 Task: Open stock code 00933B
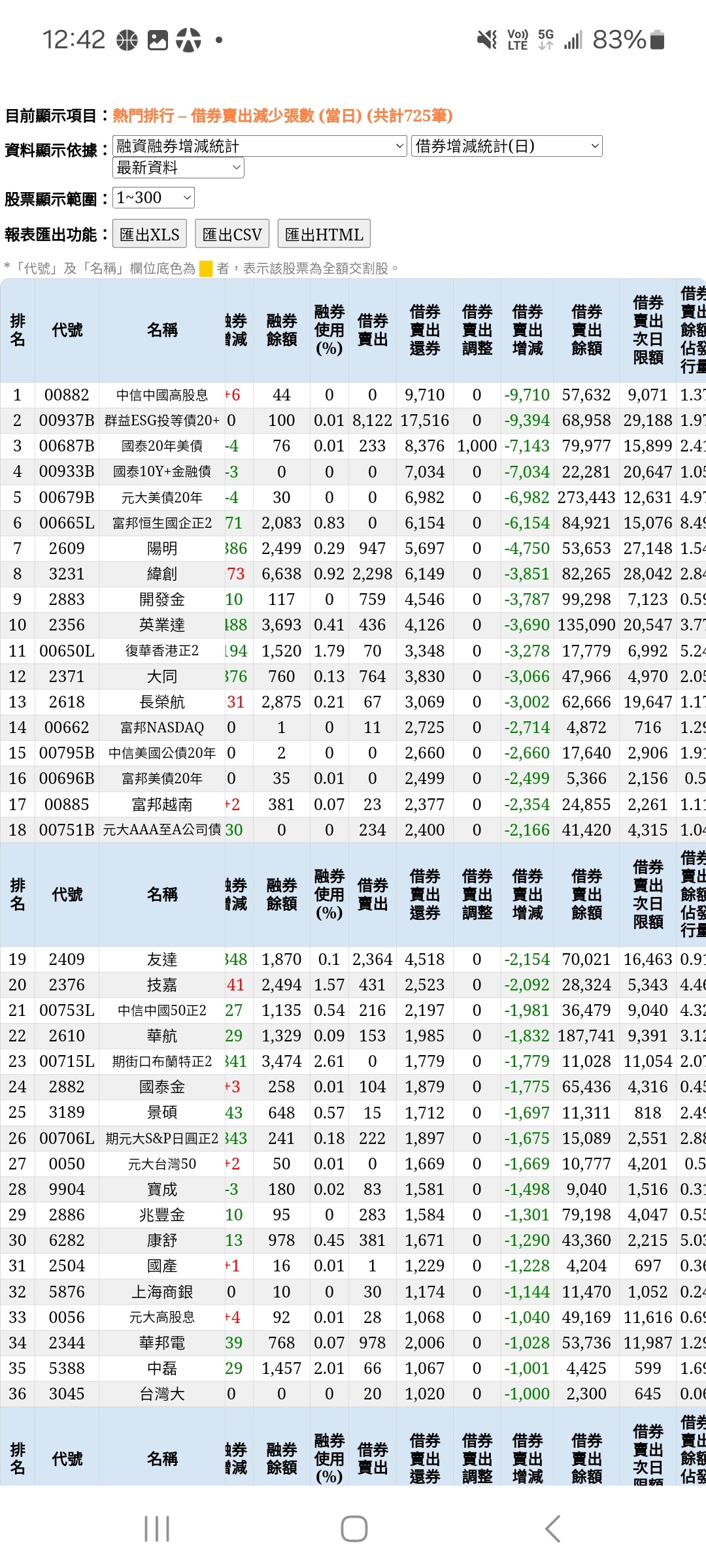pyautogui.click(x=67, y=472)
